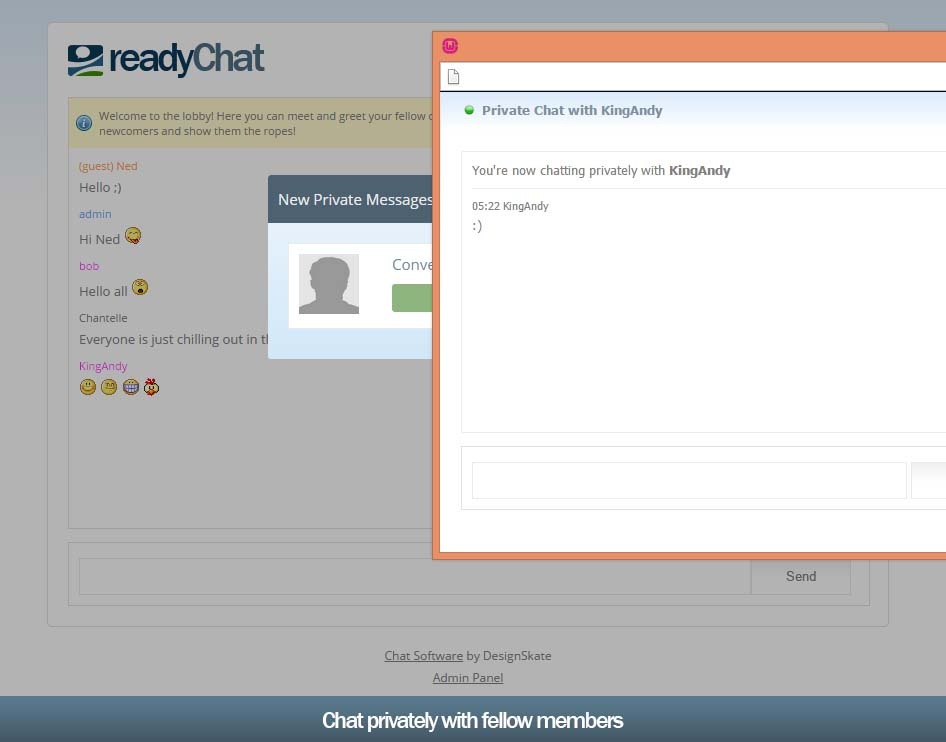Open the Admin Panel link
This screenshot has height=742, width=946.
[468, 677]
